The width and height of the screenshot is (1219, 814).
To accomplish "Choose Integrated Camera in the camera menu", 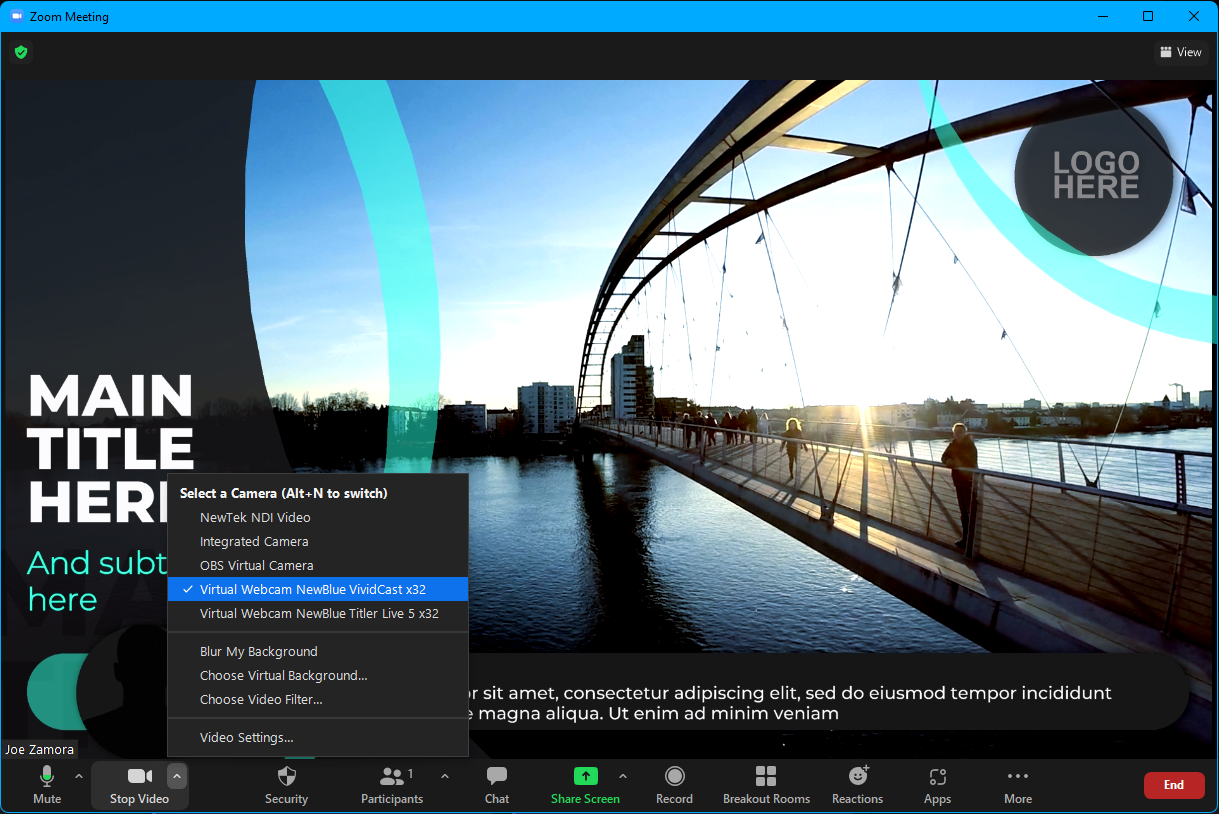I will (254, 542).
